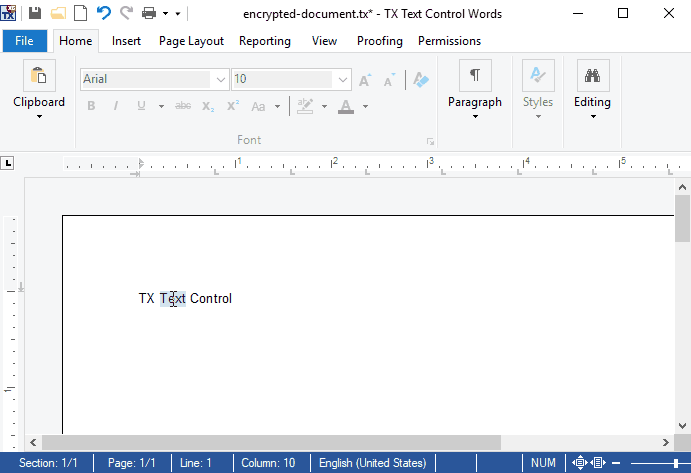The height and width of the screenshot is (473, 691).
Task: Click the Redo arrow
Action: click(x=127, y=13)
